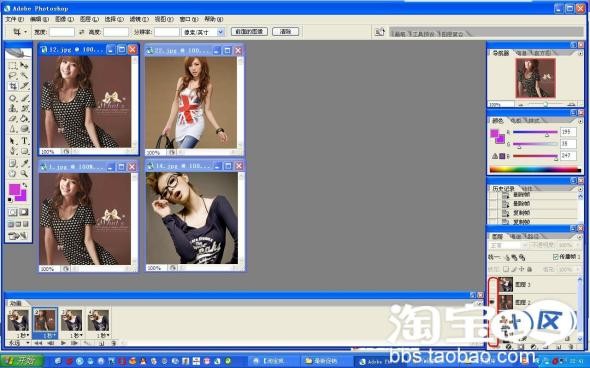Viewport: 590px width, 368px height.
Task: Click the 前面的图像 (Front Image) button
Action: coord(249,32)
